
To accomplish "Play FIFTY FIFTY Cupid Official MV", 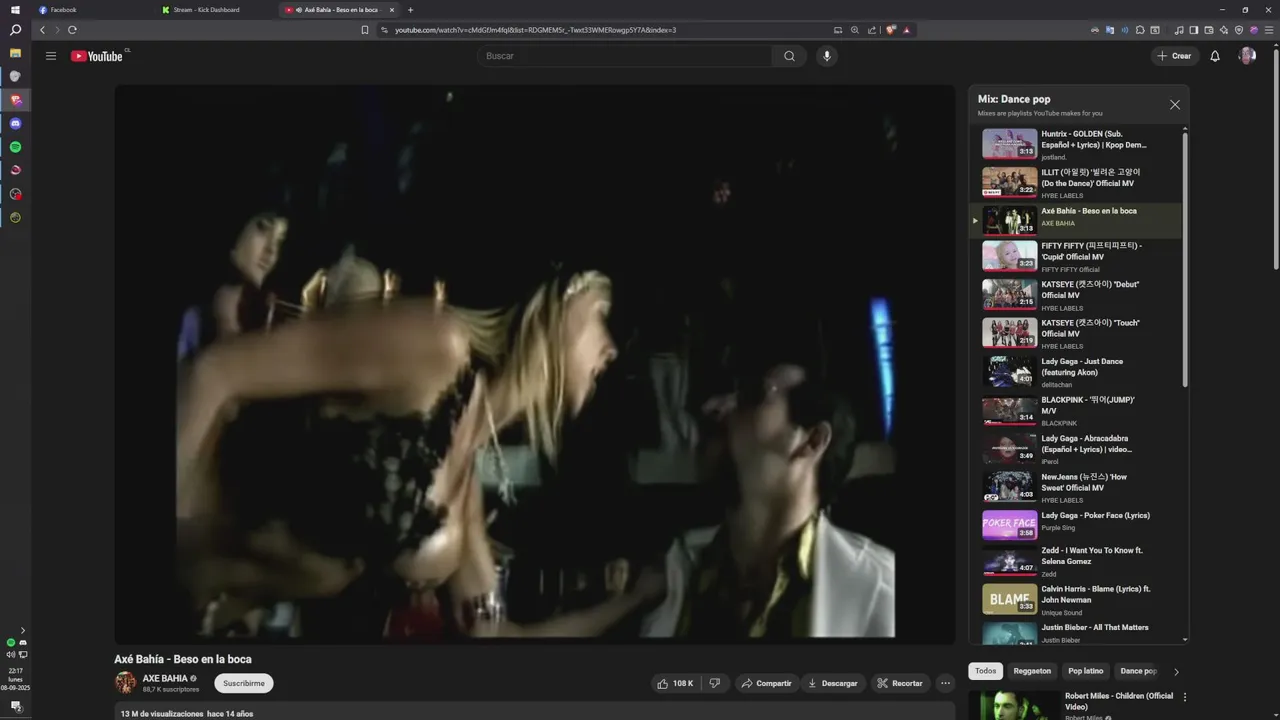I will pos(1075,256).
